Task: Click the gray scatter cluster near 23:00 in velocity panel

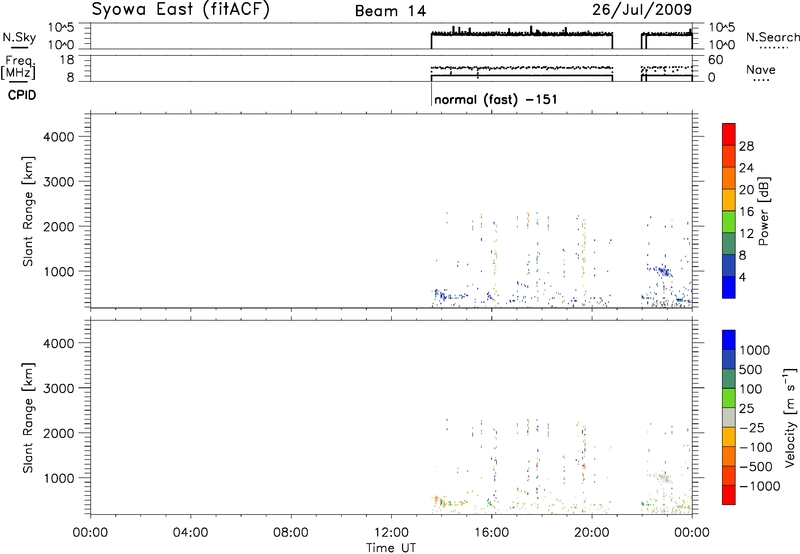Action: pyautogui.click(x=662, y=478)
